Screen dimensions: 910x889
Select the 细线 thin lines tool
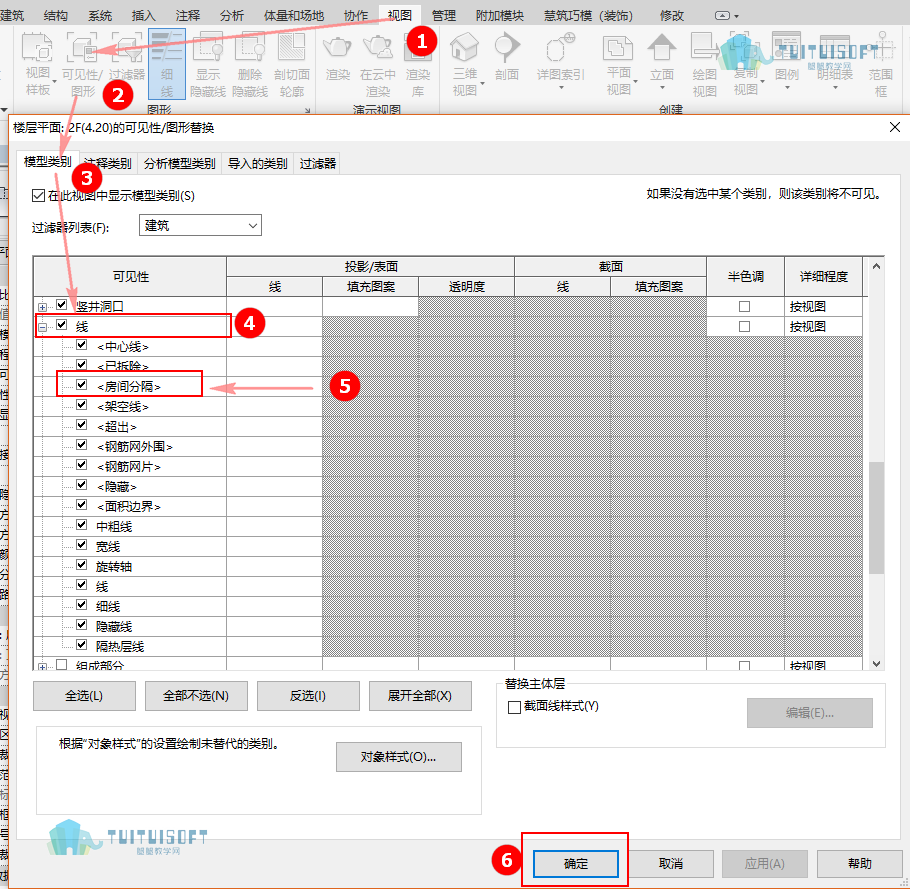167,64
